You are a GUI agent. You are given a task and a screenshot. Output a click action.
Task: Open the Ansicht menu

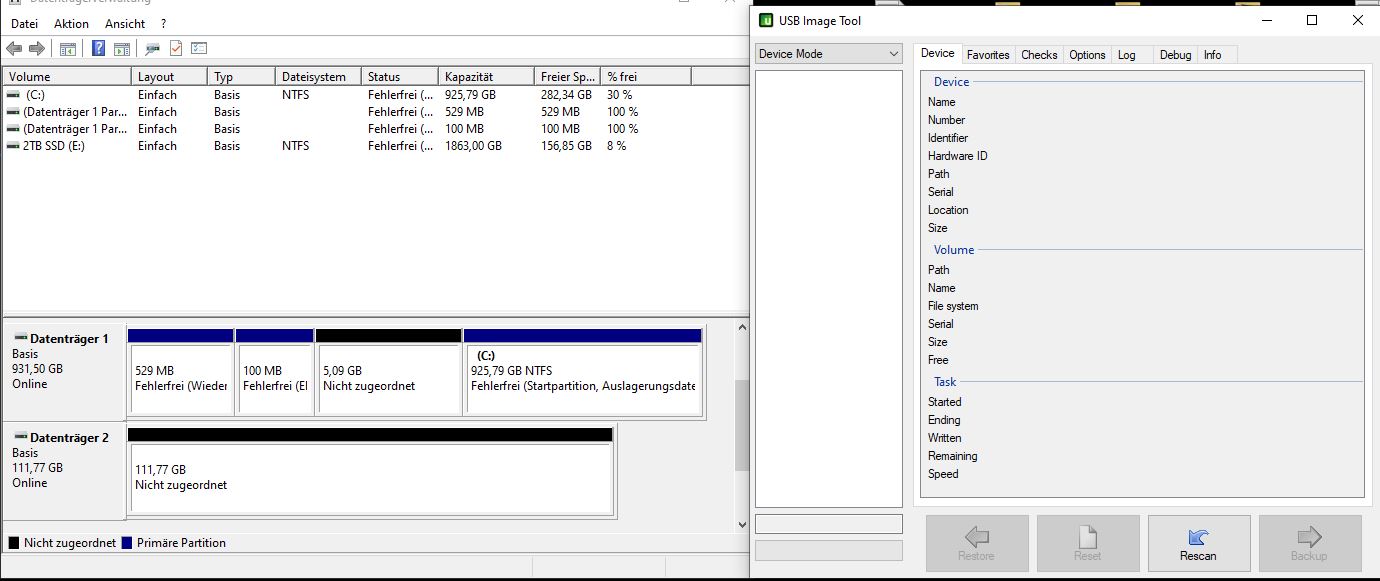[125, 23]
